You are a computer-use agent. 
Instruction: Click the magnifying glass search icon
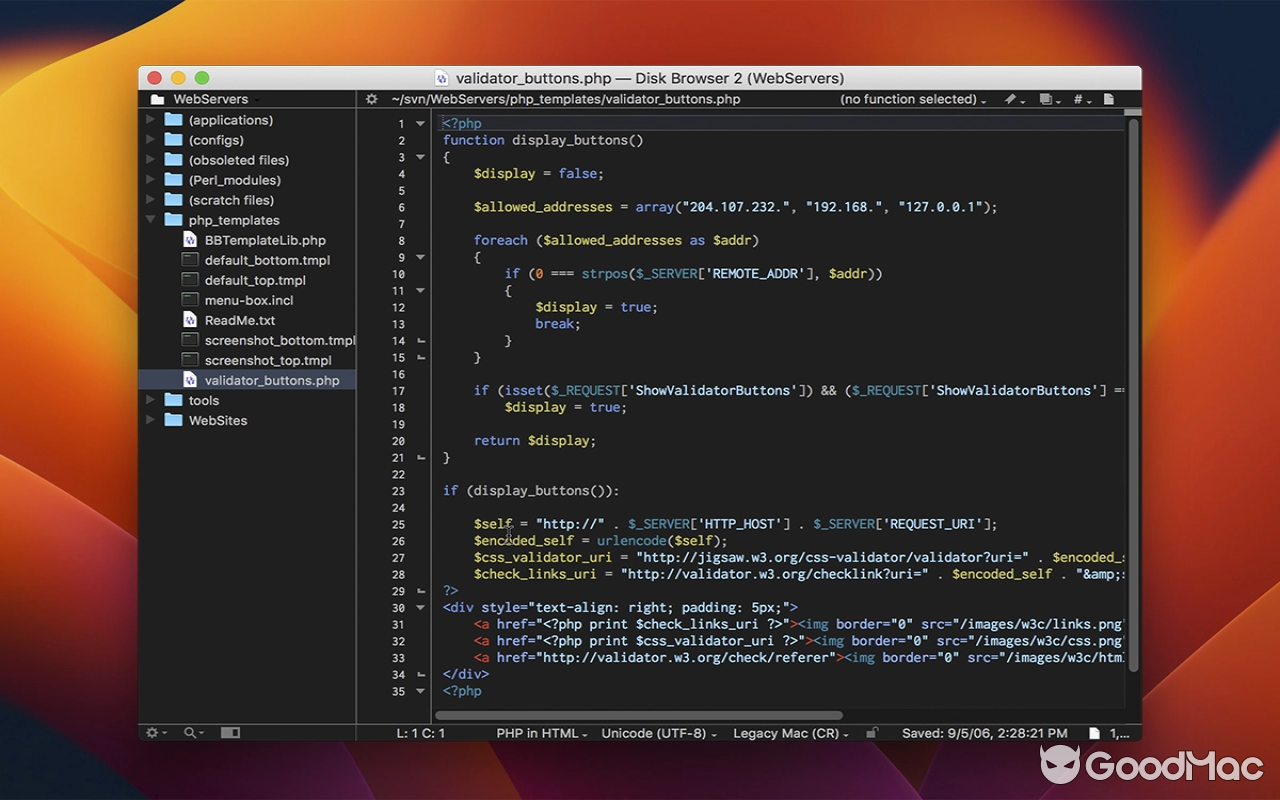(x=190, y=732)
